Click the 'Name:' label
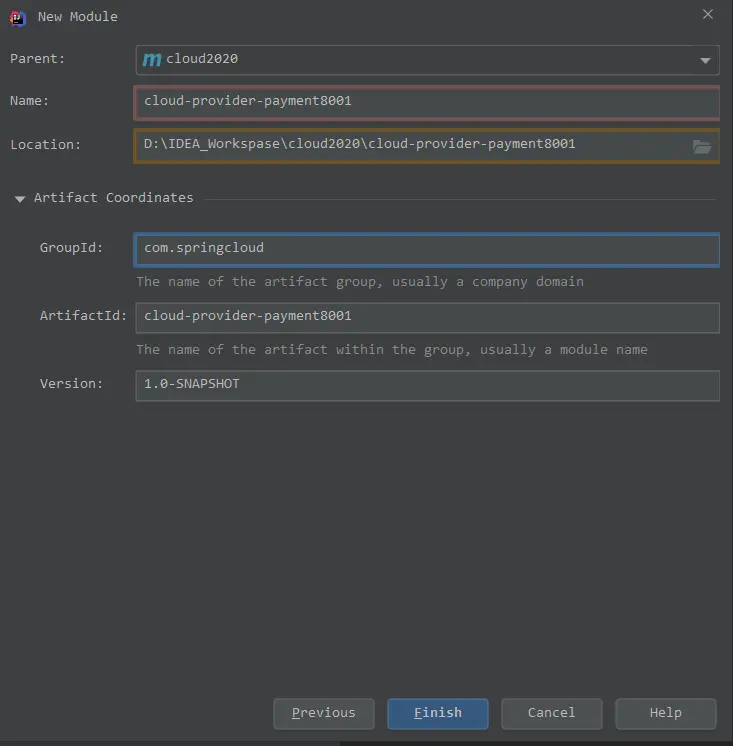 [x=29, y=101]
